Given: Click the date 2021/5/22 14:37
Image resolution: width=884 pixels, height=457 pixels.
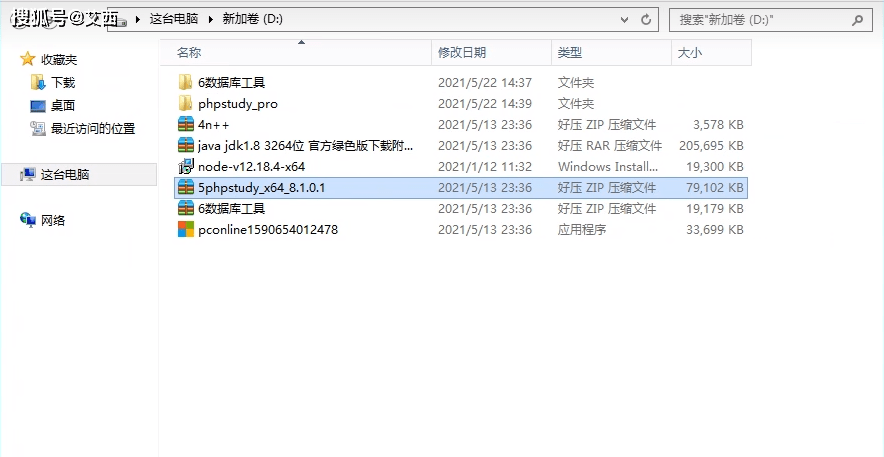Looking at the screenshot, I should [485, 83].
